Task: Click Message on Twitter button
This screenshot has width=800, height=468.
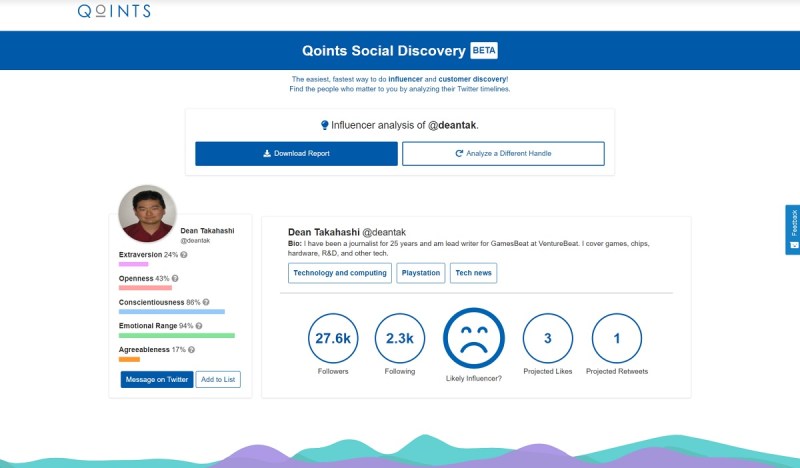Action: (157, 379)
